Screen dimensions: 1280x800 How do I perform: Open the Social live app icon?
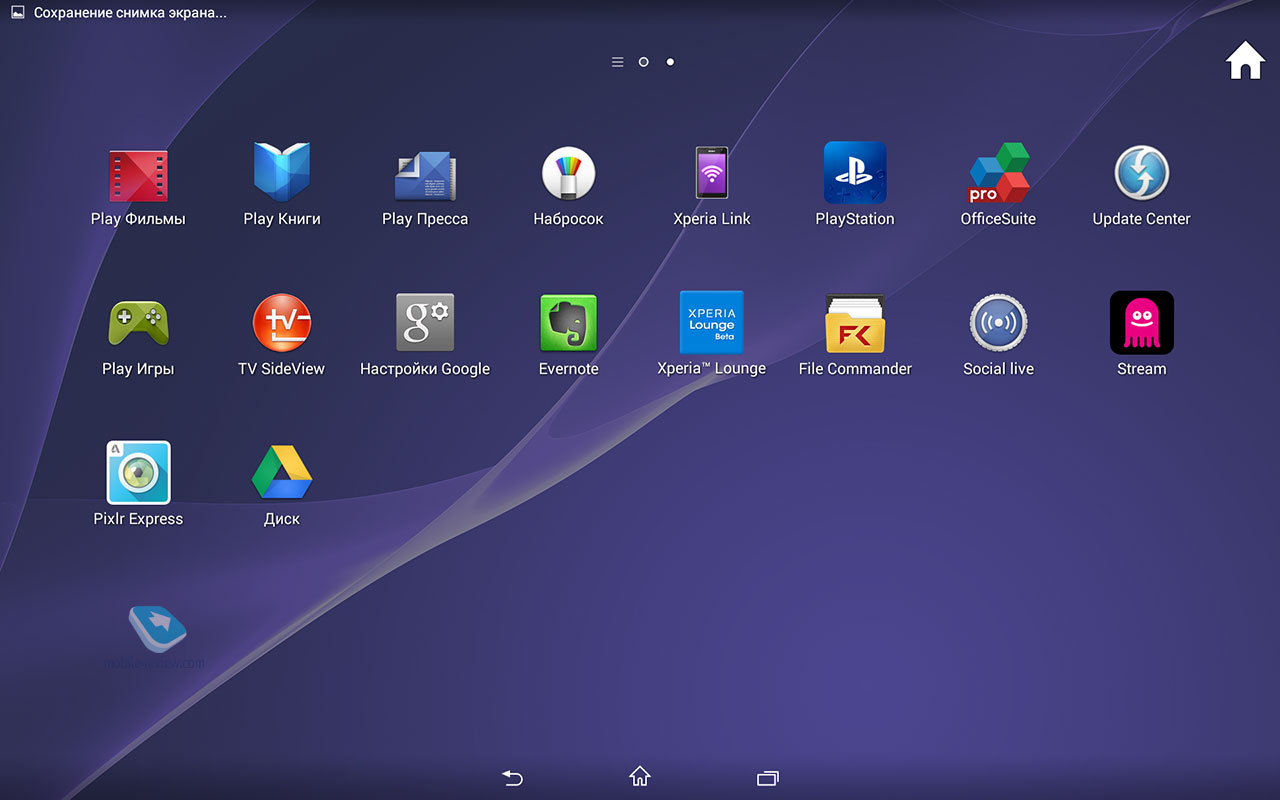coord(998,323)
